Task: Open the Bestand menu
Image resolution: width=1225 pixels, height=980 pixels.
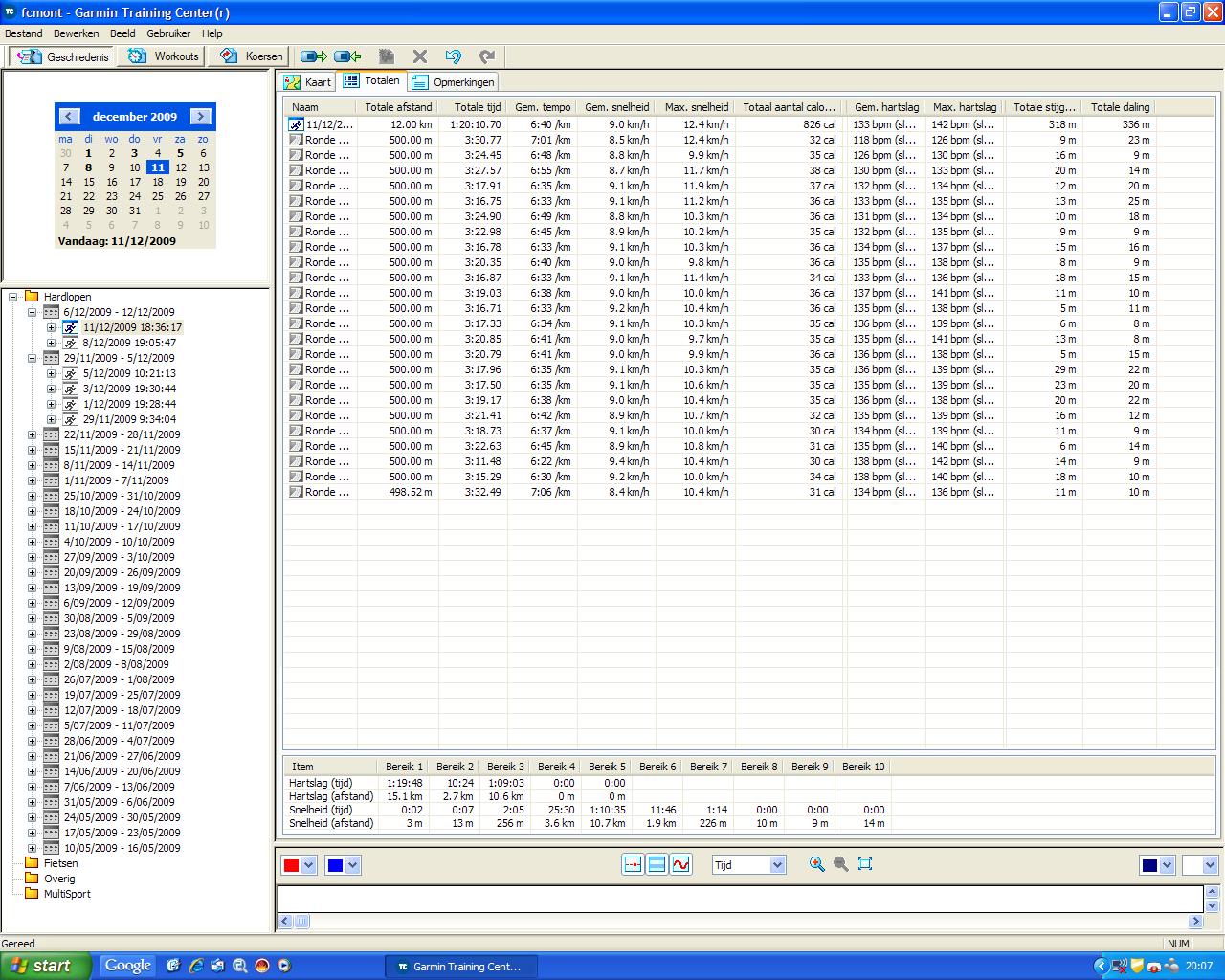Action: point(24,33)
